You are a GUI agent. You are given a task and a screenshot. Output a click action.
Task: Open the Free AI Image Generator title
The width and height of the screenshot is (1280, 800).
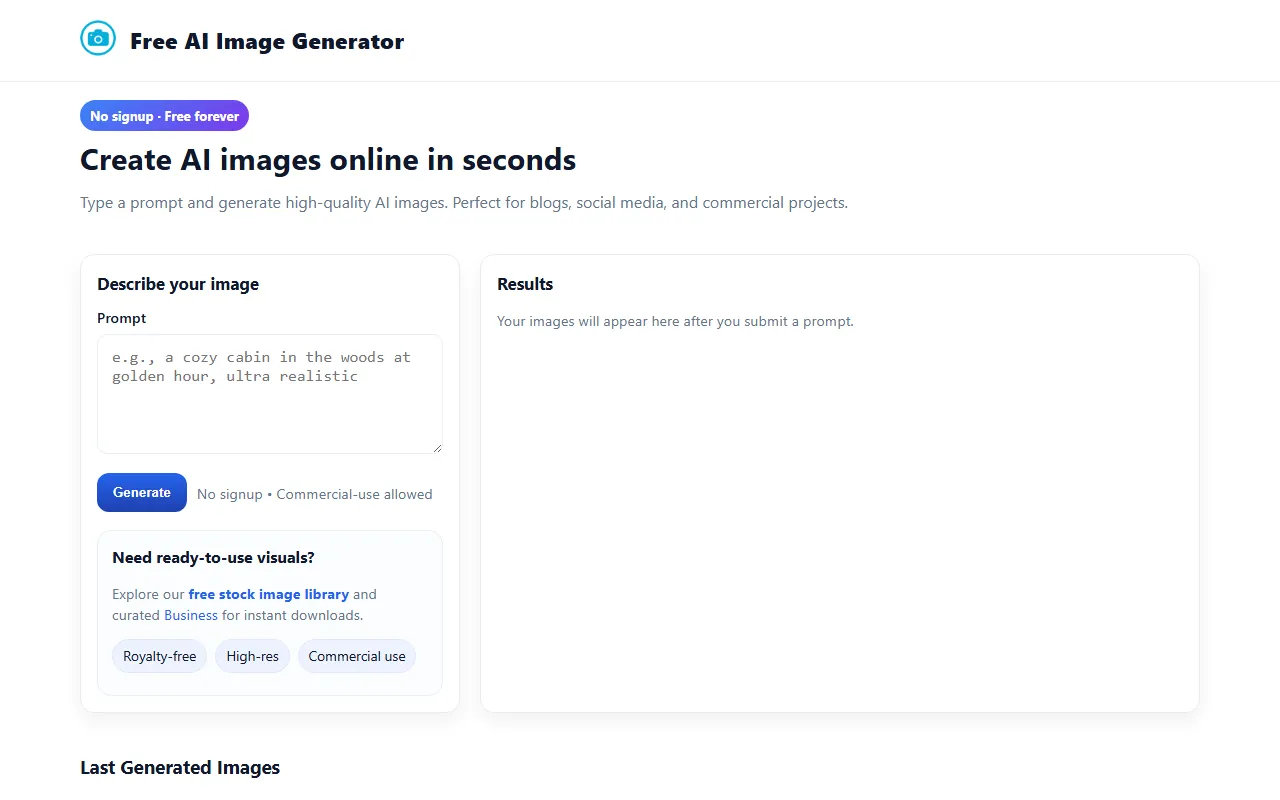267,41
